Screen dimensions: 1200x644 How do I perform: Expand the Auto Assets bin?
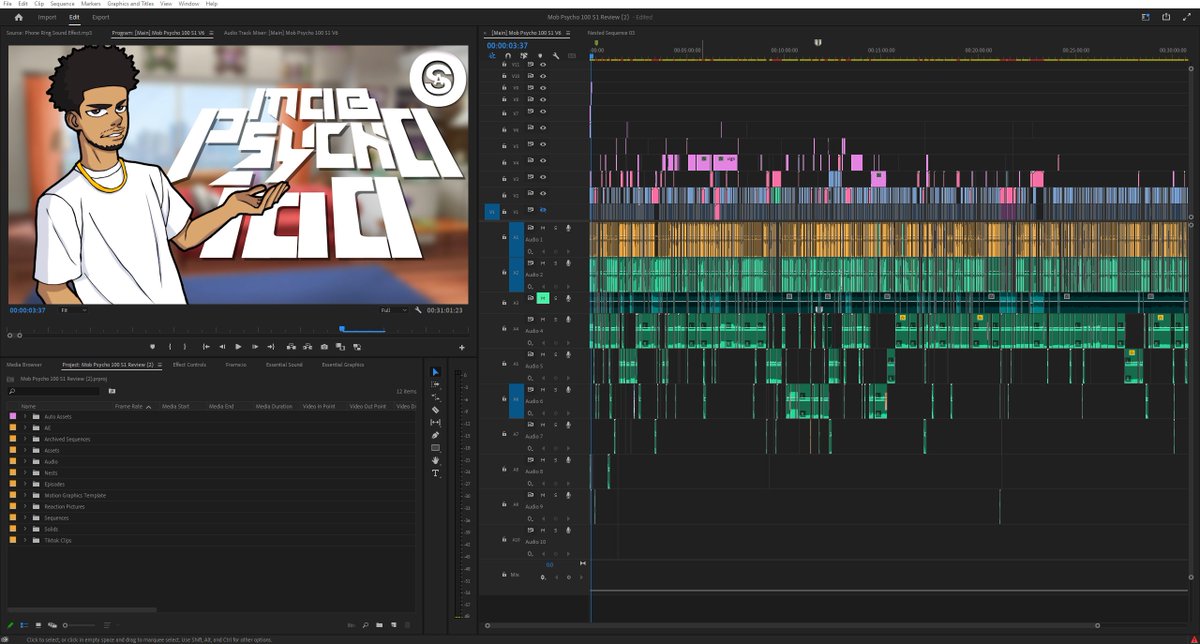tap(25, 416)
